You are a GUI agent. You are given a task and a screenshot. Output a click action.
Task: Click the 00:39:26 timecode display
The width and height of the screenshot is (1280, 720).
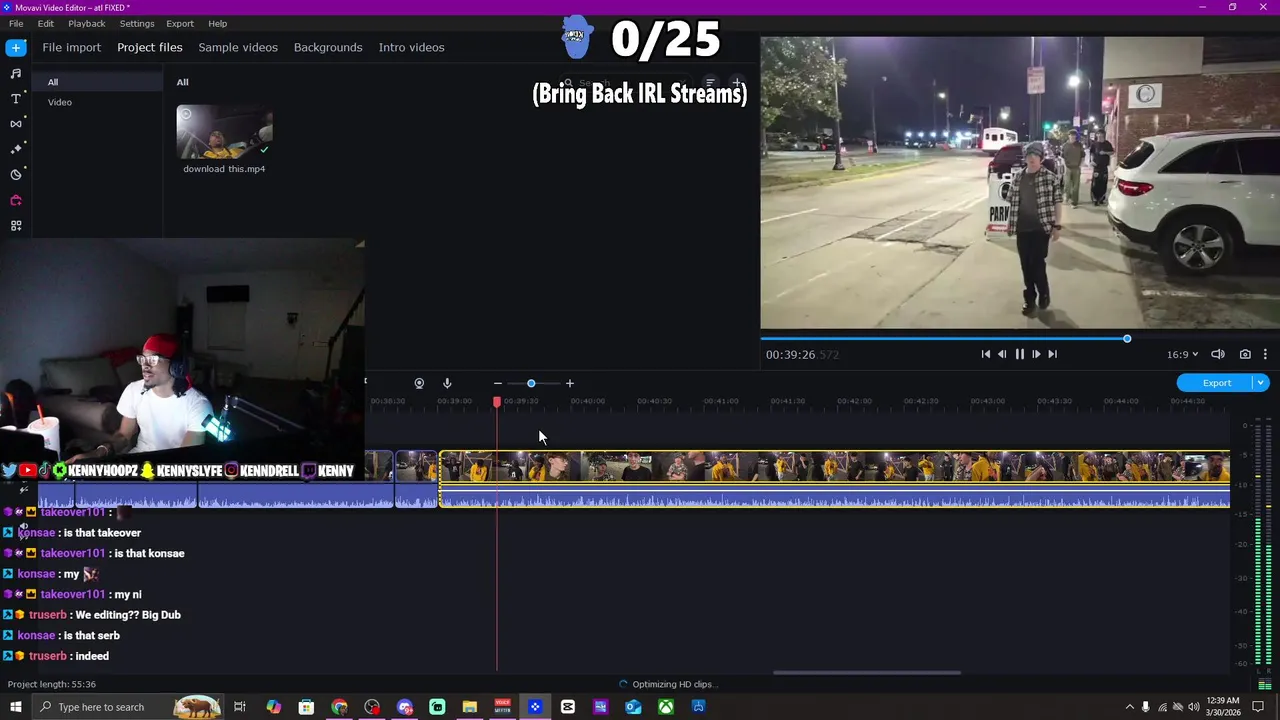tap(802, 354)
